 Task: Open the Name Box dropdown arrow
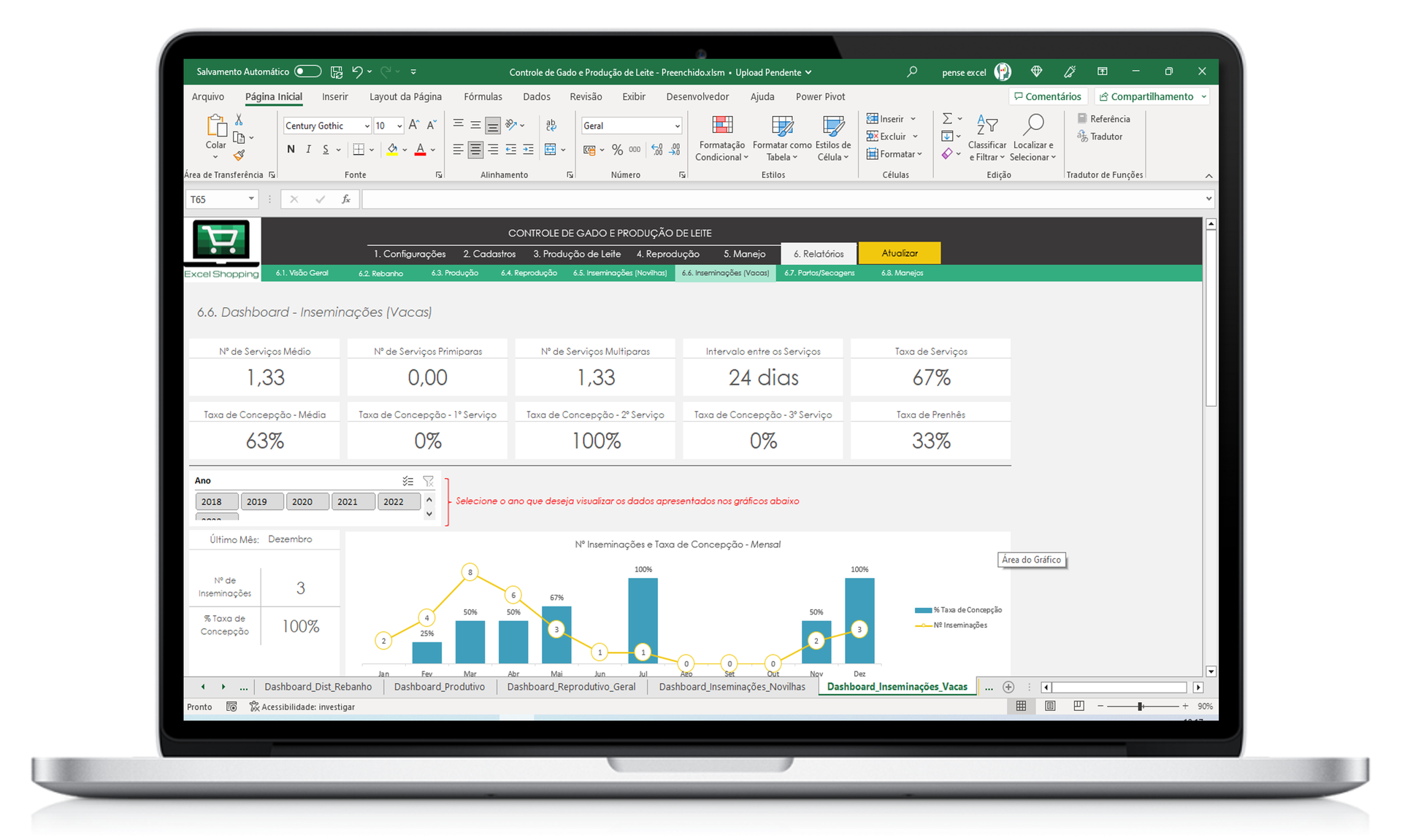pos(251,199)
